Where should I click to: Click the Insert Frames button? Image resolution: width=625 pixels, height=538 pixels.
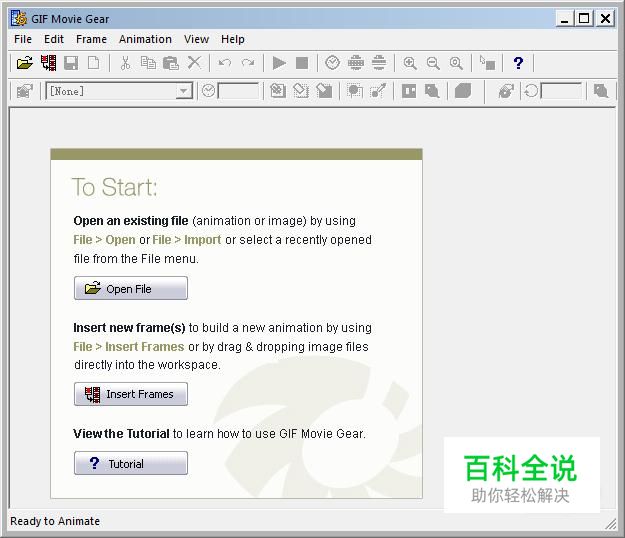tap(131, 394)
